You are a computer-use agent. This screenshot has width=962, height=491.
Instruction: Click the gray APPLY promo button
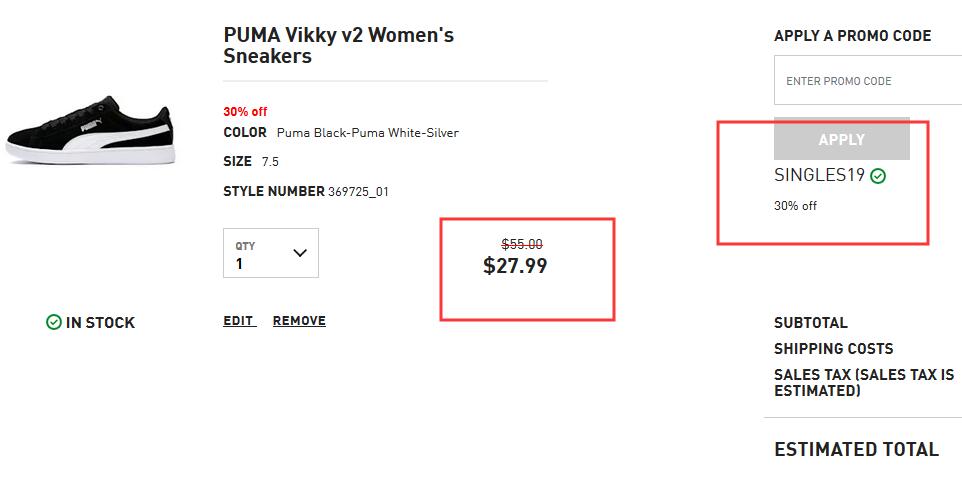tap(842, 139)
